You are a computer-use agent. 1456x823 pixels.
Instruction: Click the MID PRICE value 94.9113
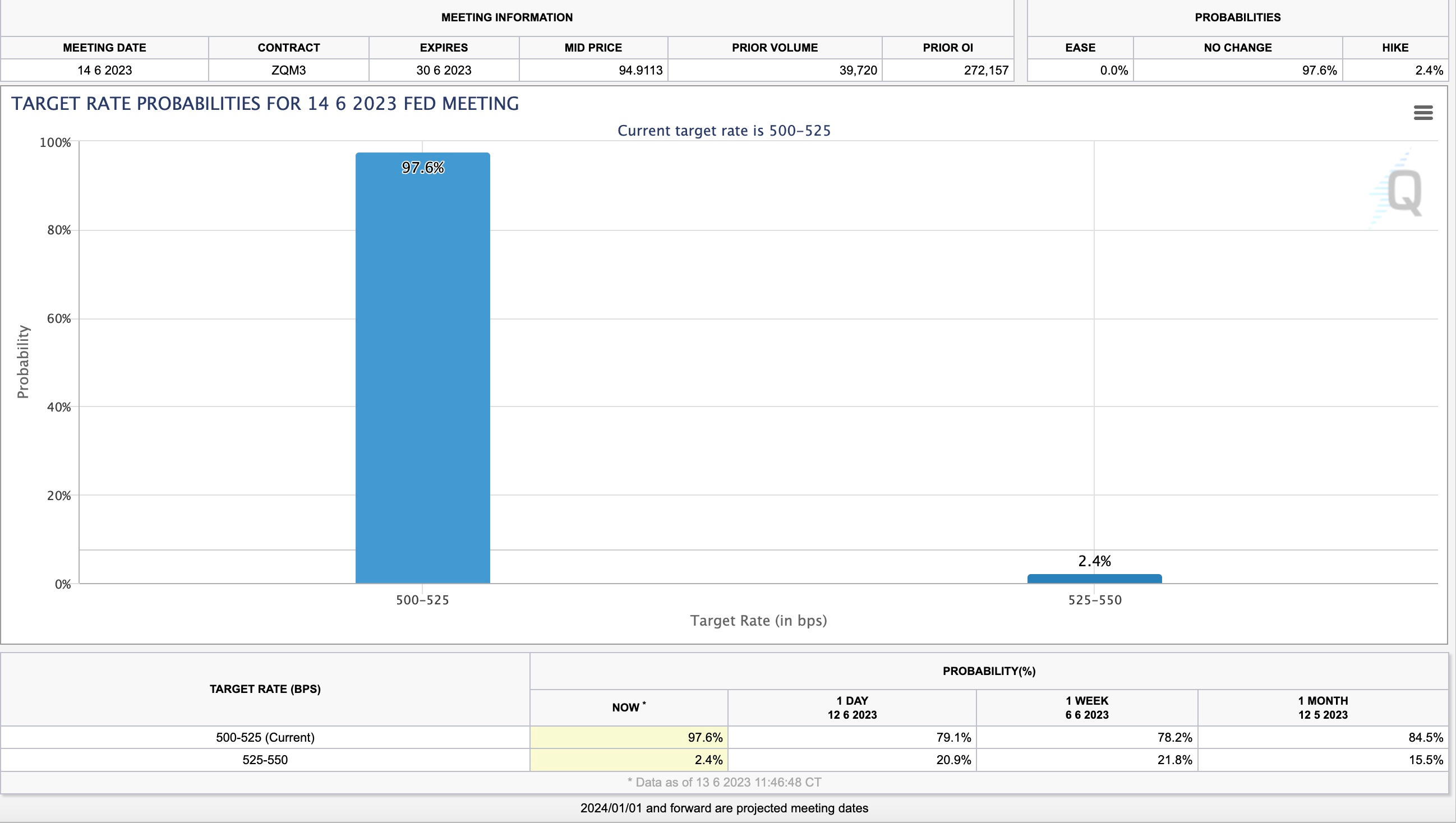(640, 70)
